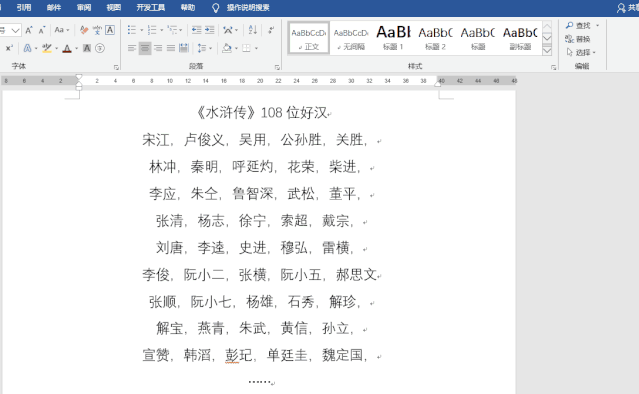The height and width of the screenshot is (394, 639).
Task: Click the Asian layout icon
Action: pyautogui.click(x=228, y=30)
